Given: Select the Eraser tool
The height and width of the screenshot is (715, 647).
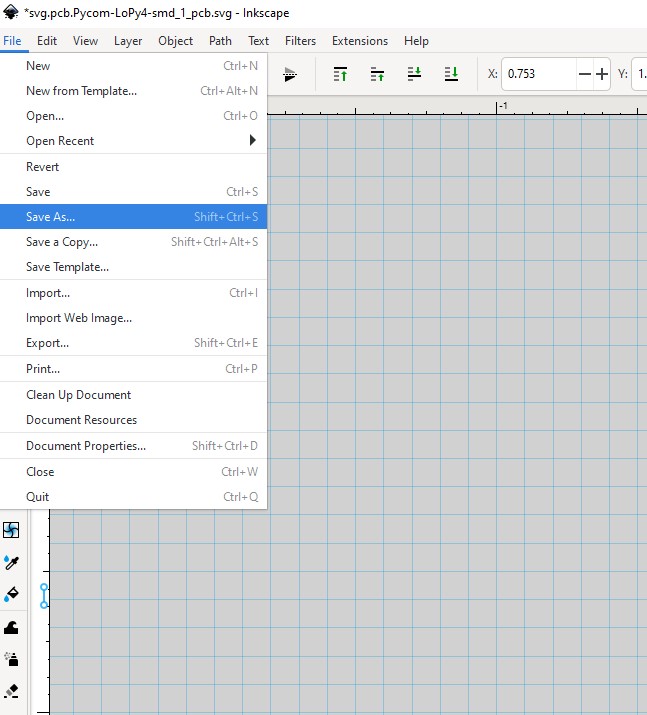Looking at the screenshot, I should pos(12,691).
